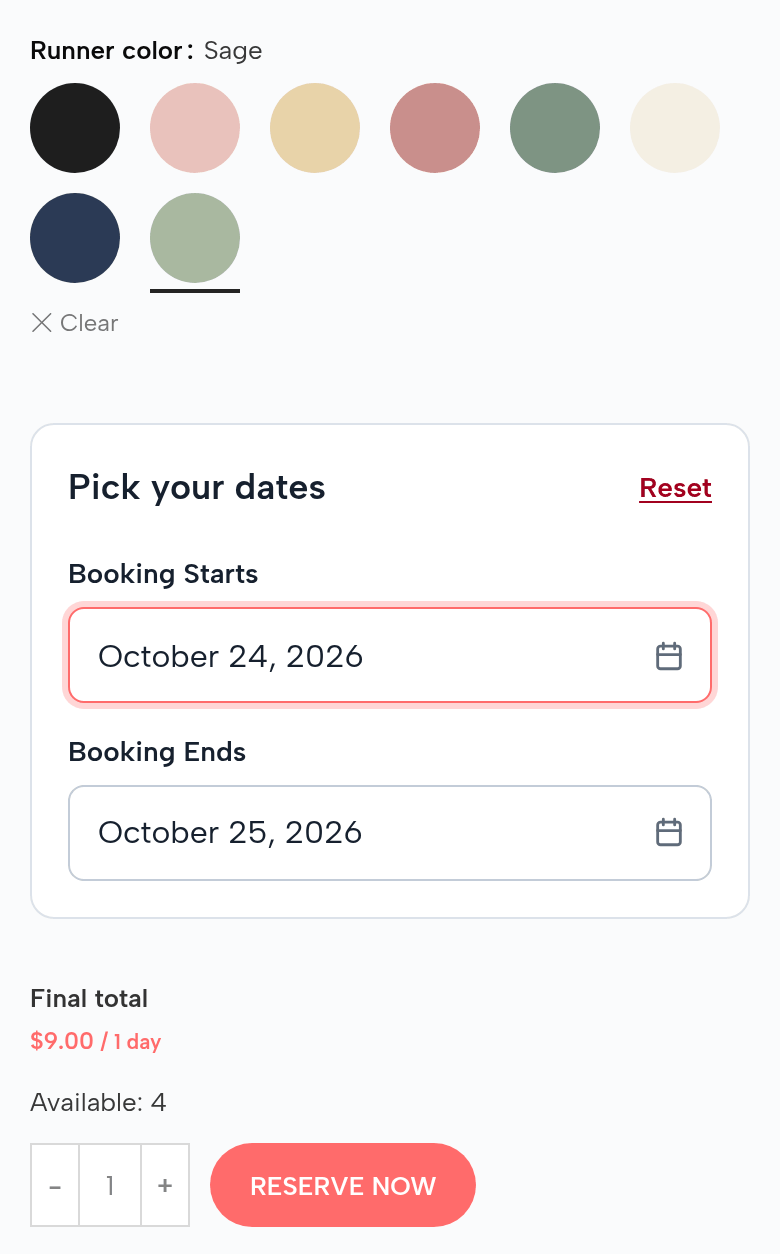Open the Booking Ends date field

[390, 833]
